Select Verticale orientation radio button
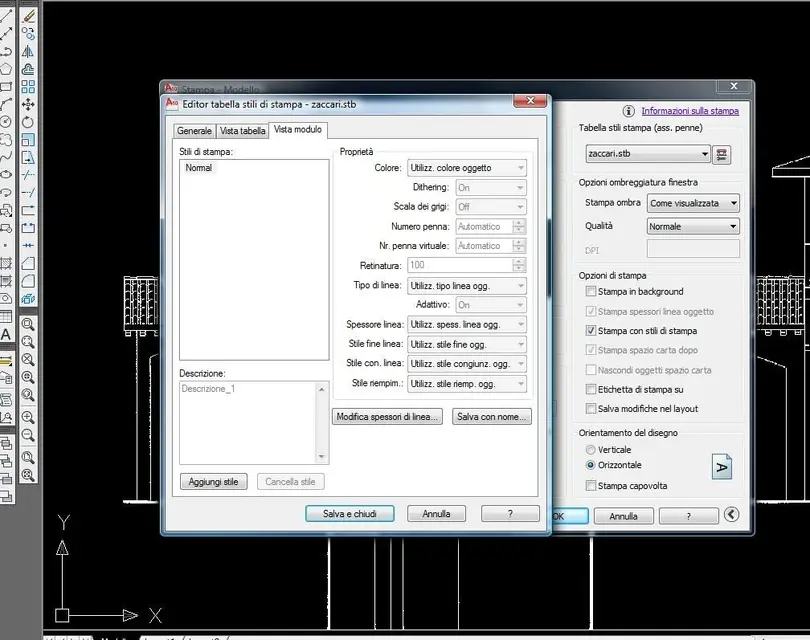This screenshot has width=810, height=640. [x=590, y=449]
